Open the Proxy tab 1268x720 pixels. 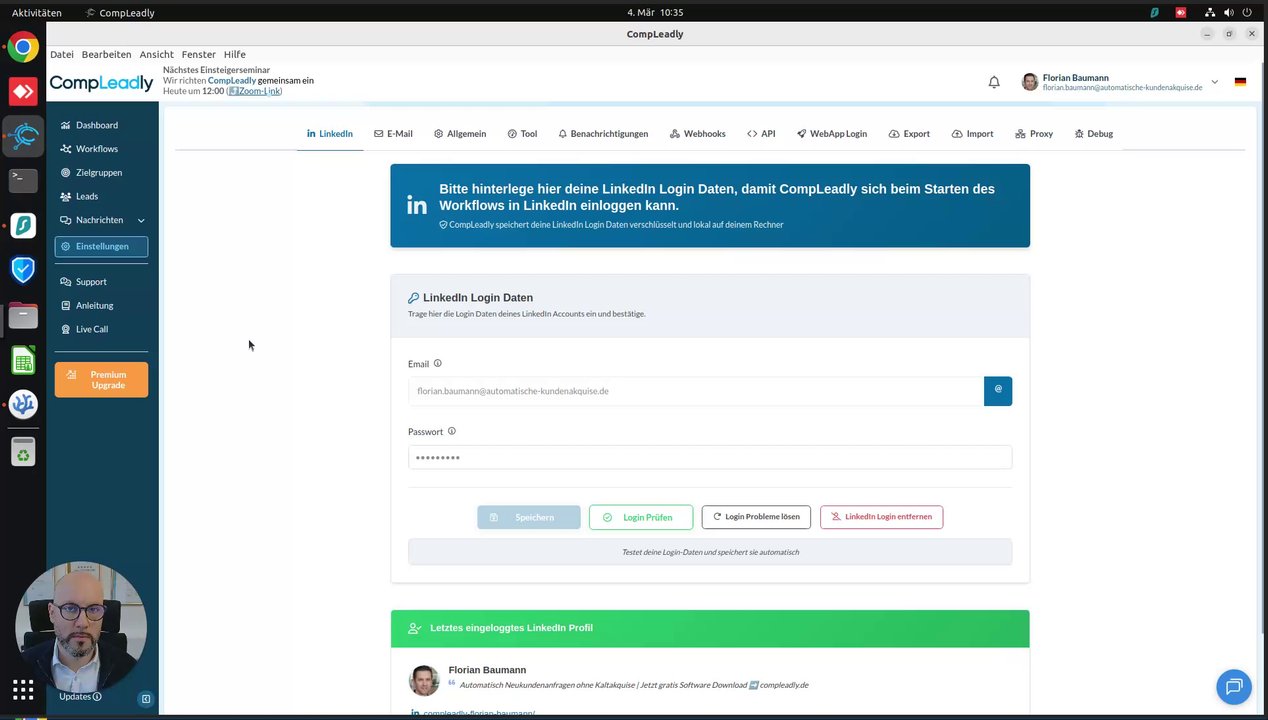click(1034, 134)
